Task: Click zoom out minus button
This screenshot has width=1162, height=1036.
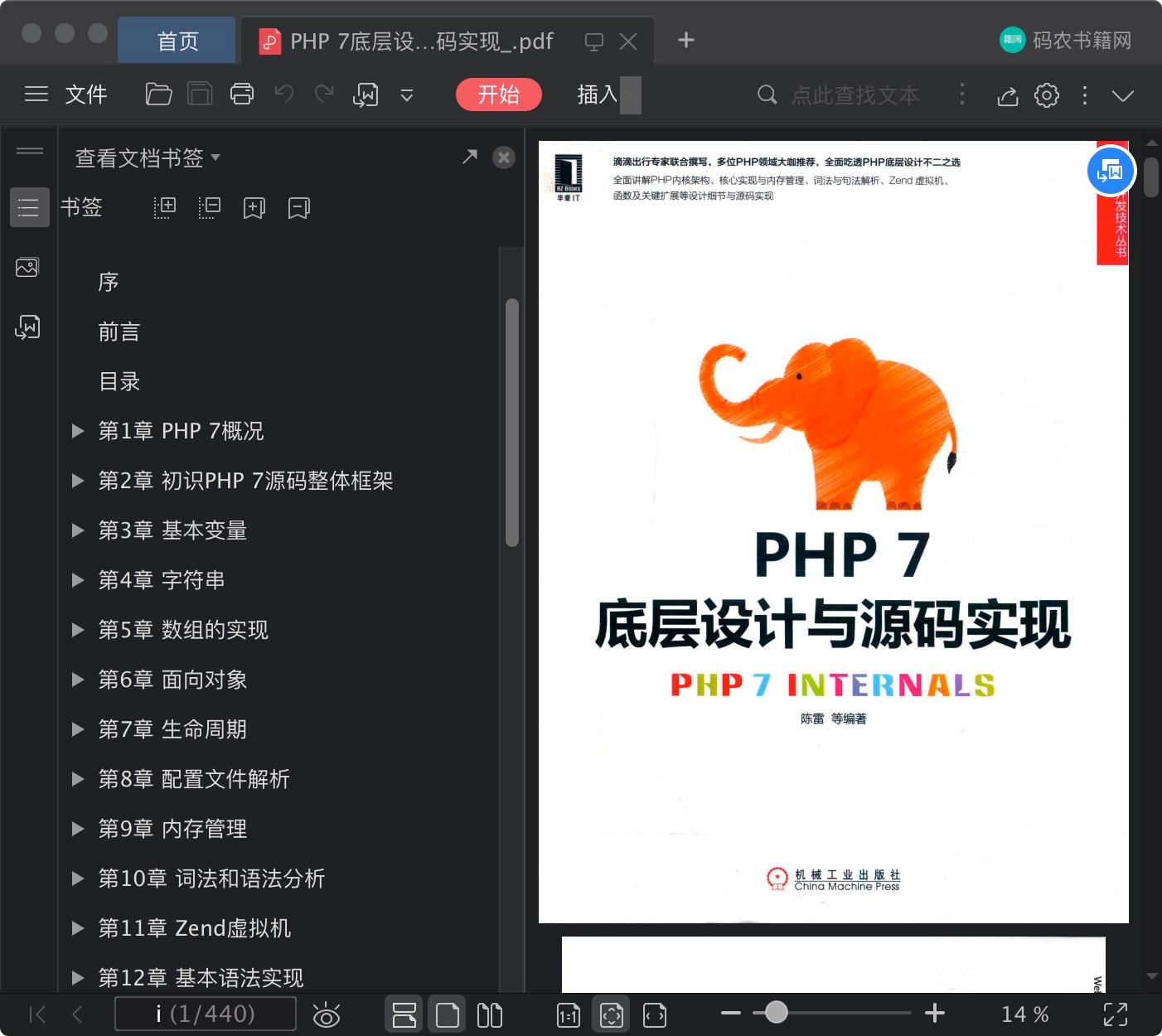Action: click(x=731, y=1013)
